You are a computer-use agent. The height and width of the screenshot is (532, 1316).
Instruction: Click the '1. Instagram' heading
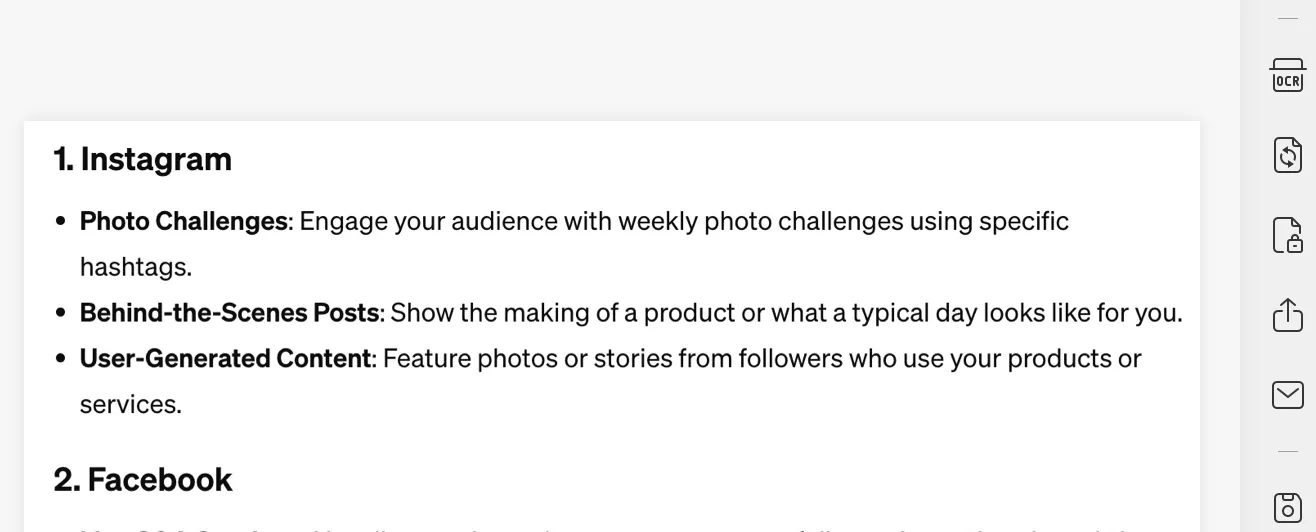[142, 159]
